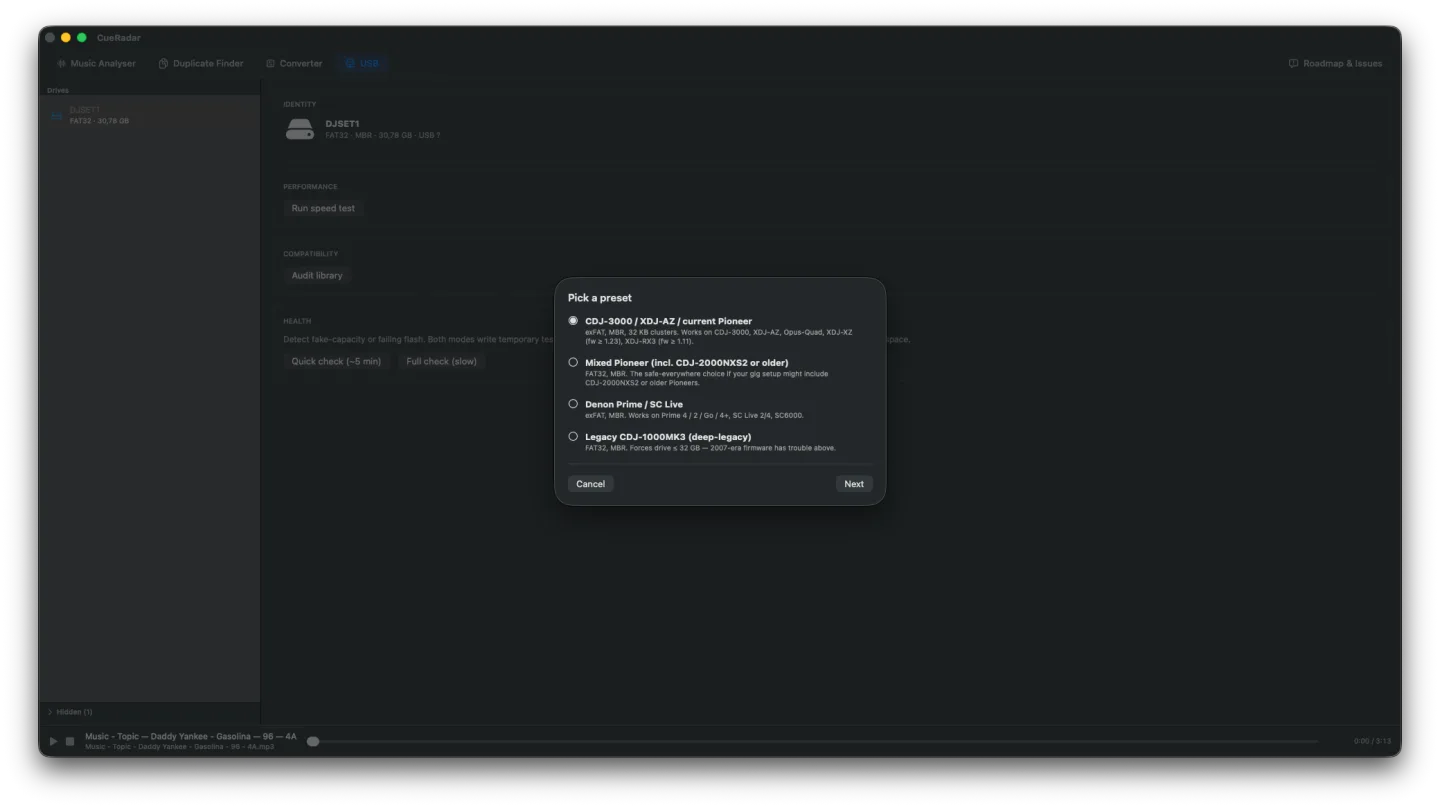Select the Mixed Pioneer preset radio button

573,362
